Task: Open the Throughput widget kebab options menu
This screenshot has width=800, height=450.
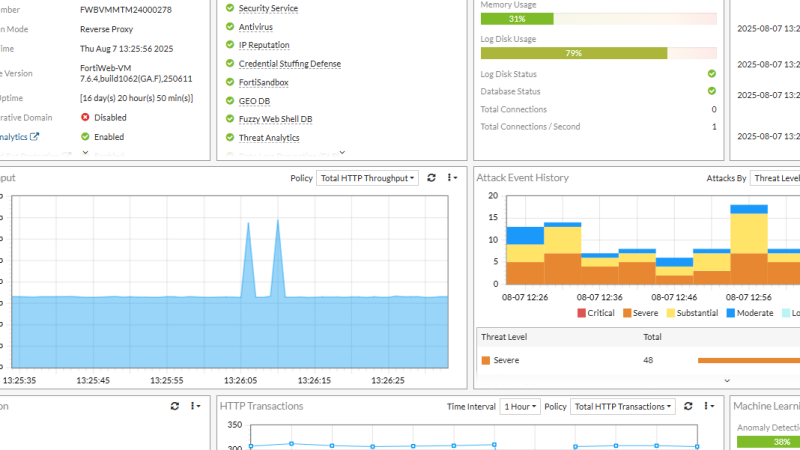Action: [x=452, y=178]
